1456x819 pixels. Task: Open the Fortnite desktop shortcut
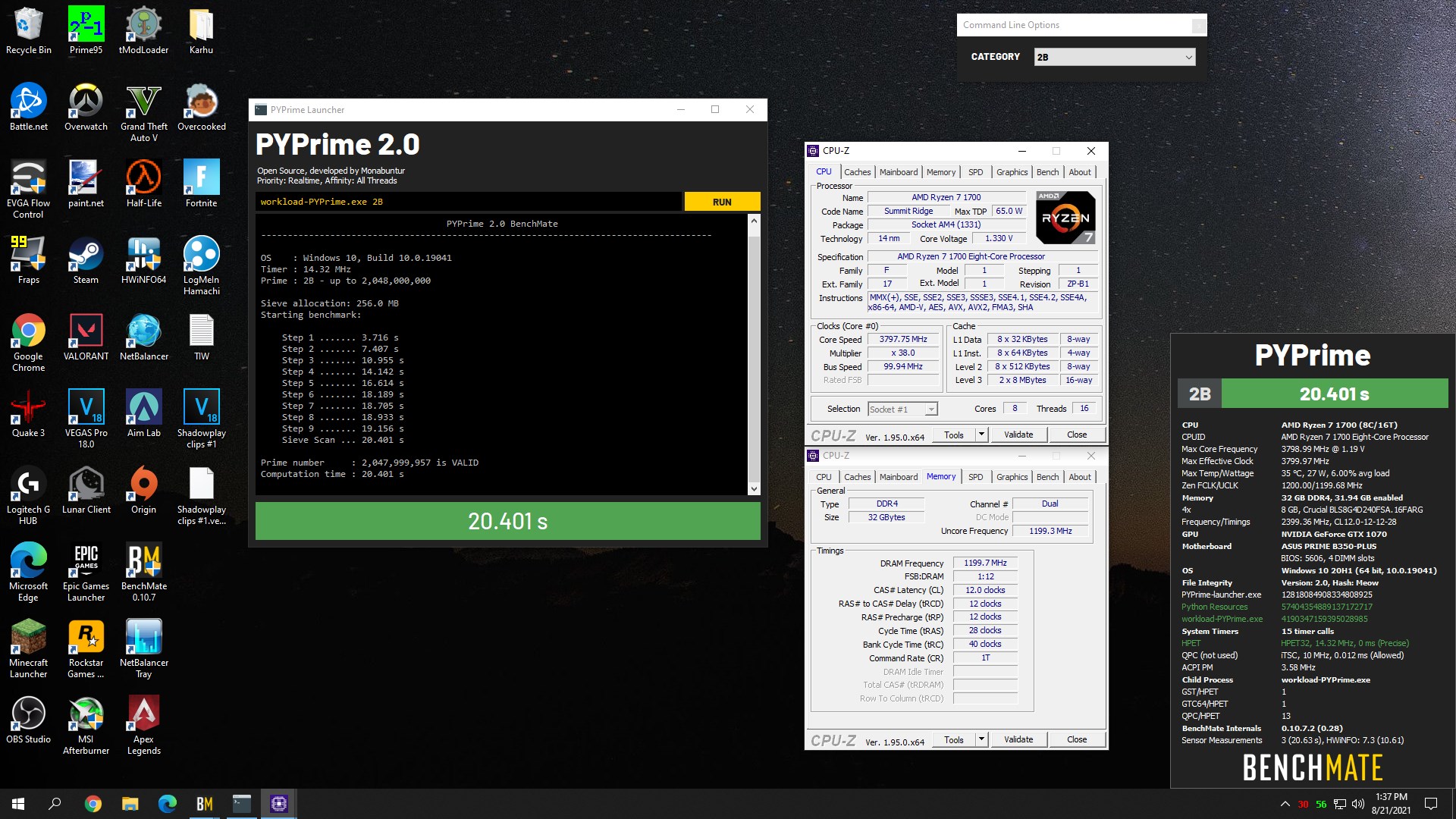(x=201, y=184)
